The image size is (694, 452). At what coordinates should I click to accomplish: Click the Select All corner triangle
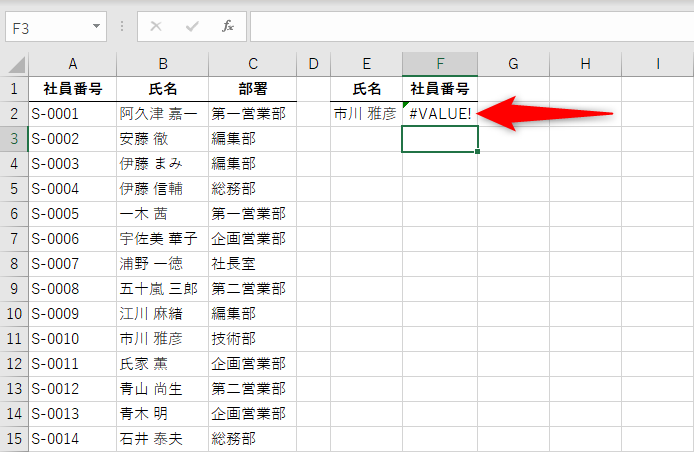click(x=17, y=65)
